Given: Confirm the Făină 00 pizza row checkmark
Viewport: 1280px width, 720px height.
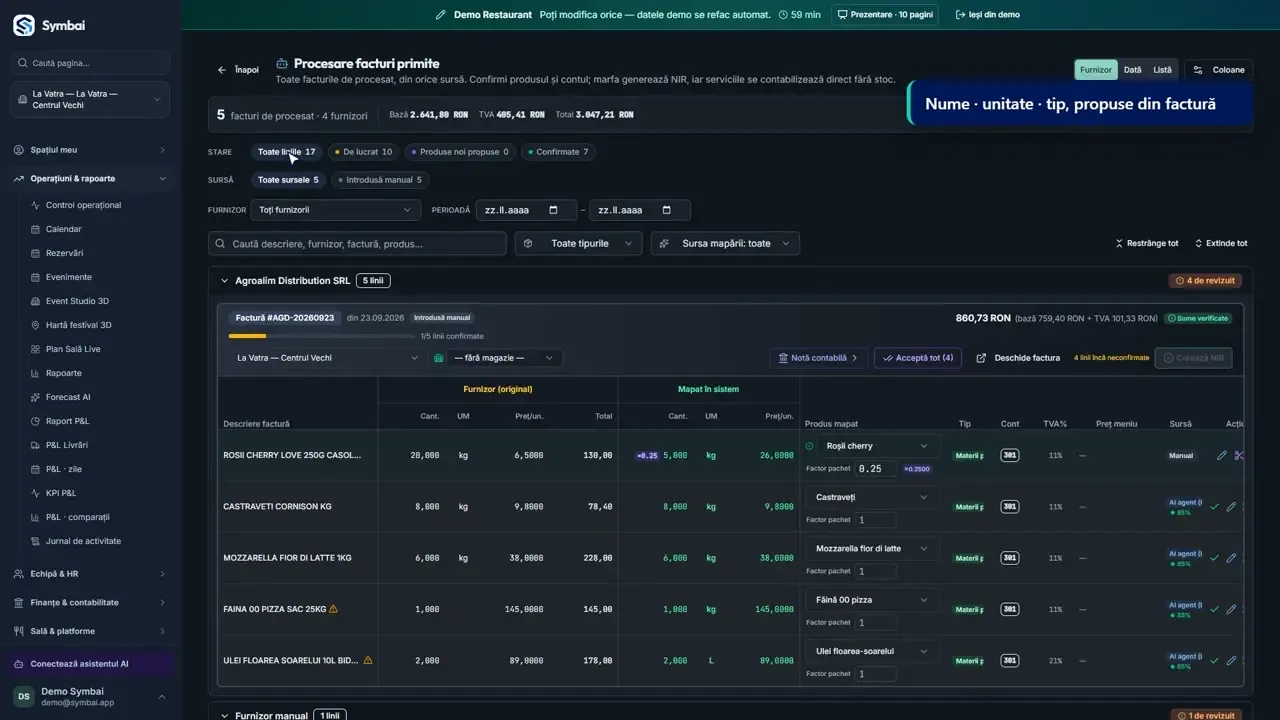Looking at the screenshot, I should pyautogui.click(x=1214, y=609).
